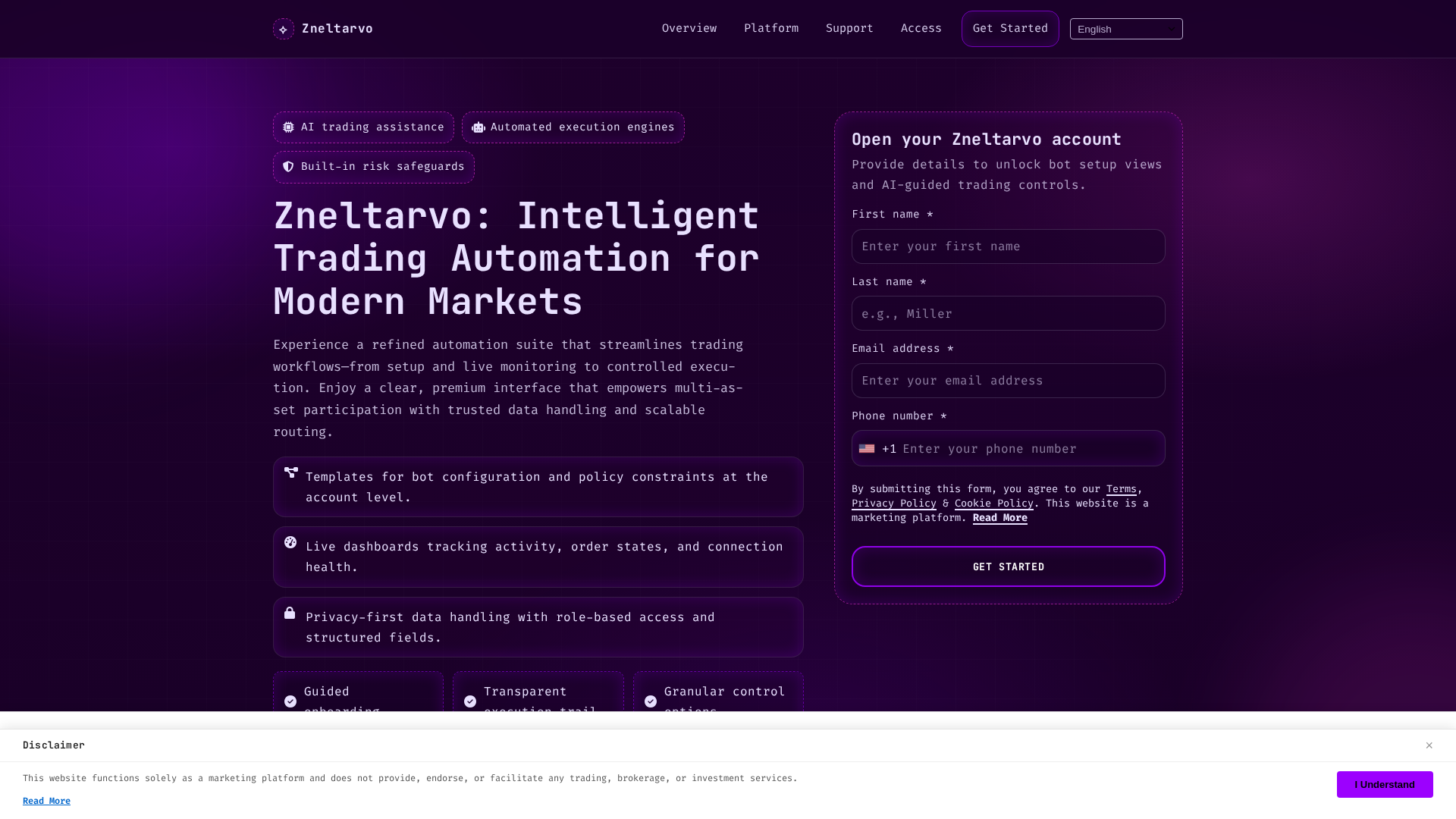Close the Disclaimer banner with X
The height and width of the screenshot is (819, 1456).
tap(1429, 745)
